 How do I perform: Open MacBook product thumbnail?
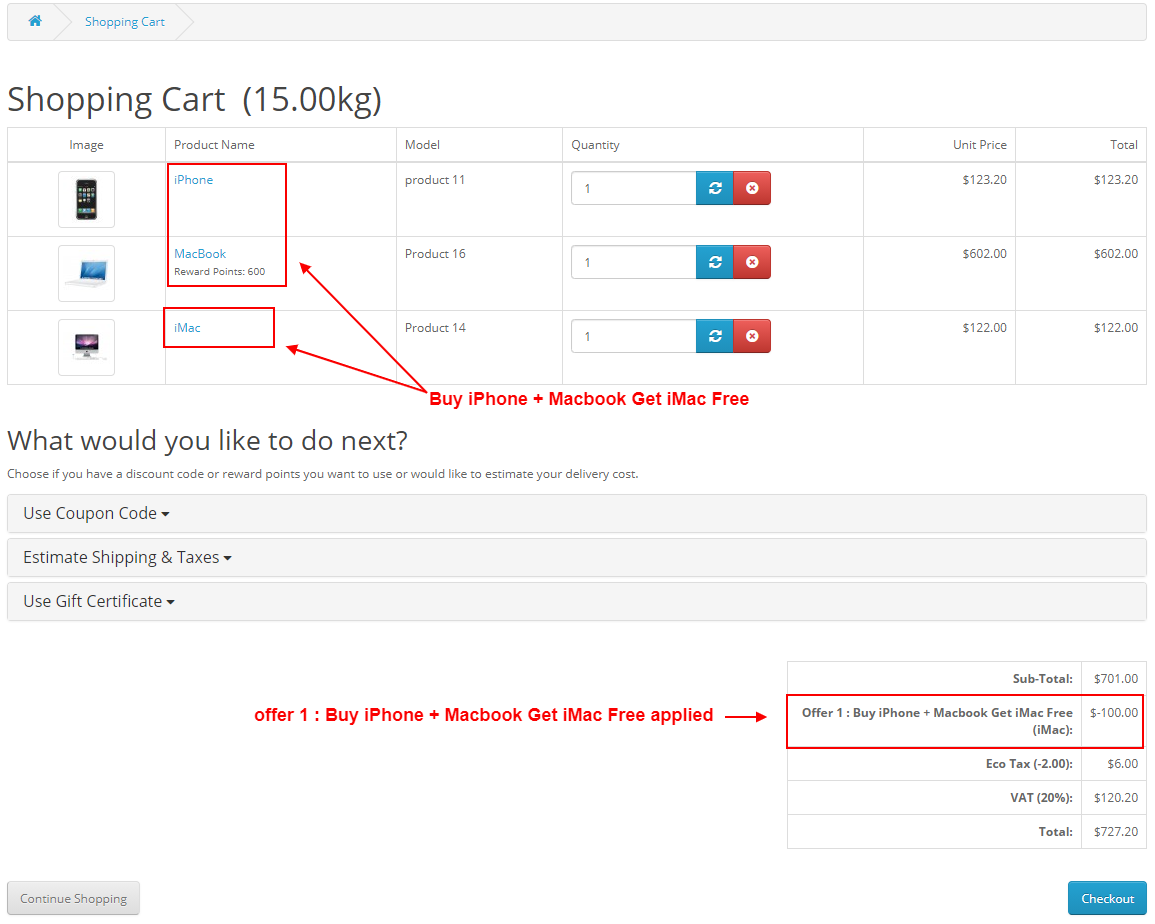pyautogui.click(x=86, y=273)
